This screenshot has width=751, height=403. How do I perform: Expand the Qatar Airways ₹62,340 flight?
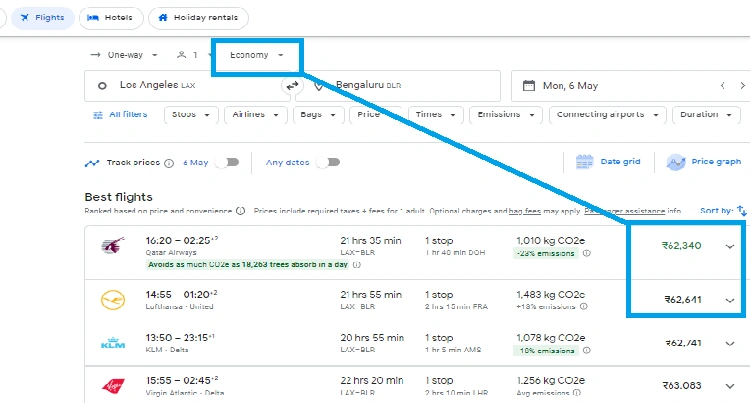pos(729,246)
